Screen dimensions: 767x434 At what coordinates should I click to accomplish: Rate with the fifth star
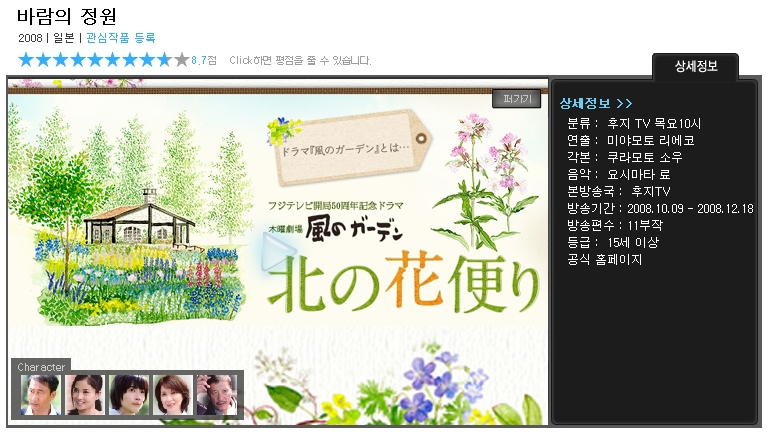click(x=95, y=60)
